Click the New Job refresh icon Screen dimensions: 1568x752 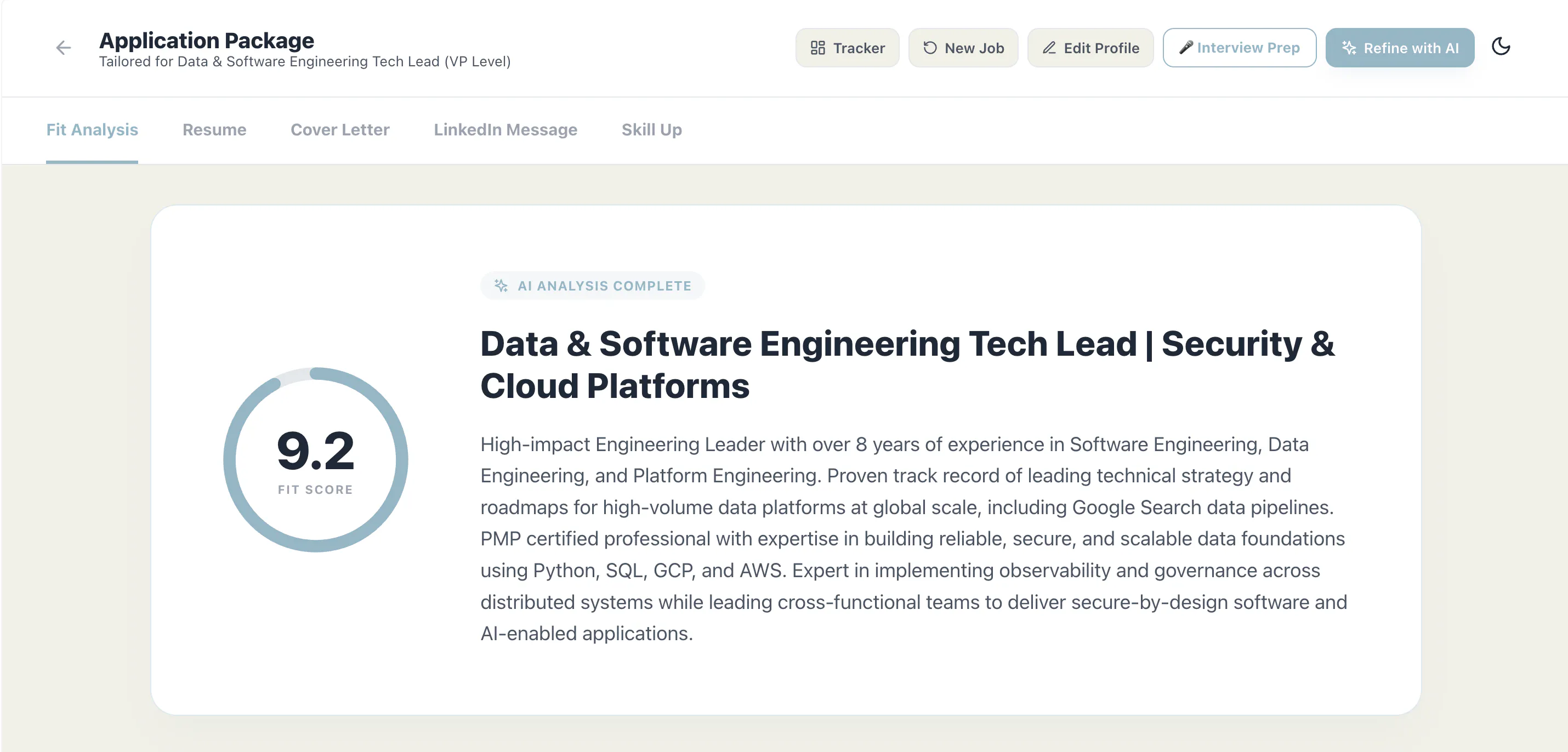coord(929,48)
